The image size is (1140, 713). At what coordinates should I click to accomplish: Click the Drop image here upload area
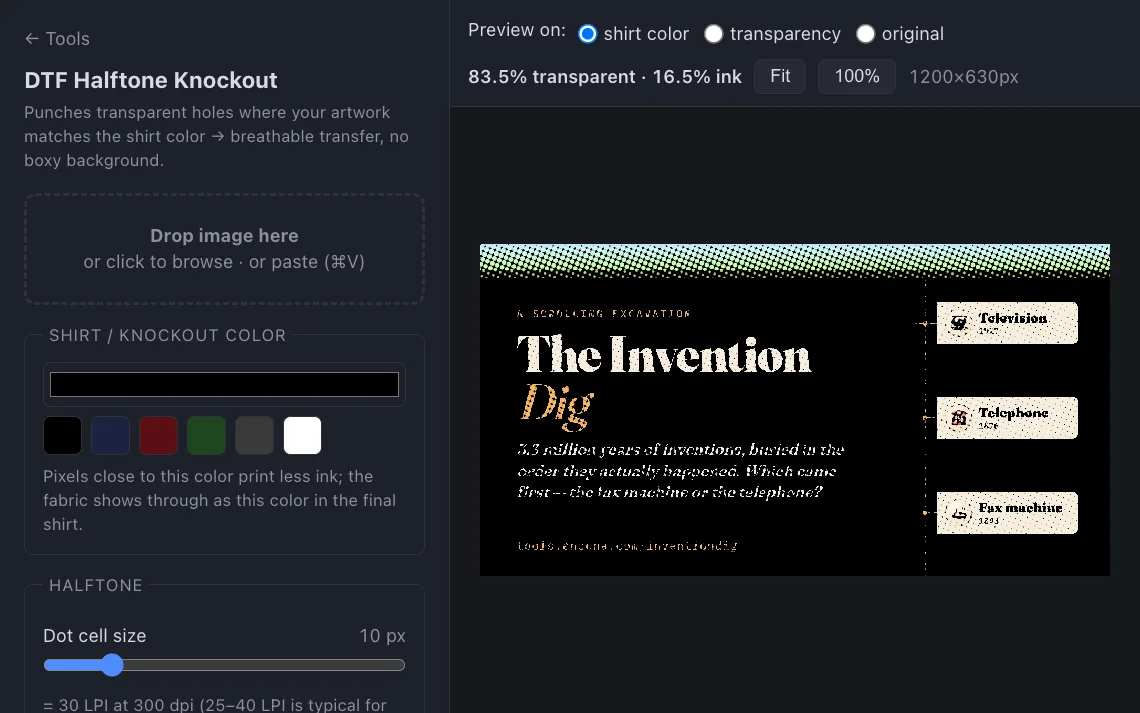coord(224,249)
